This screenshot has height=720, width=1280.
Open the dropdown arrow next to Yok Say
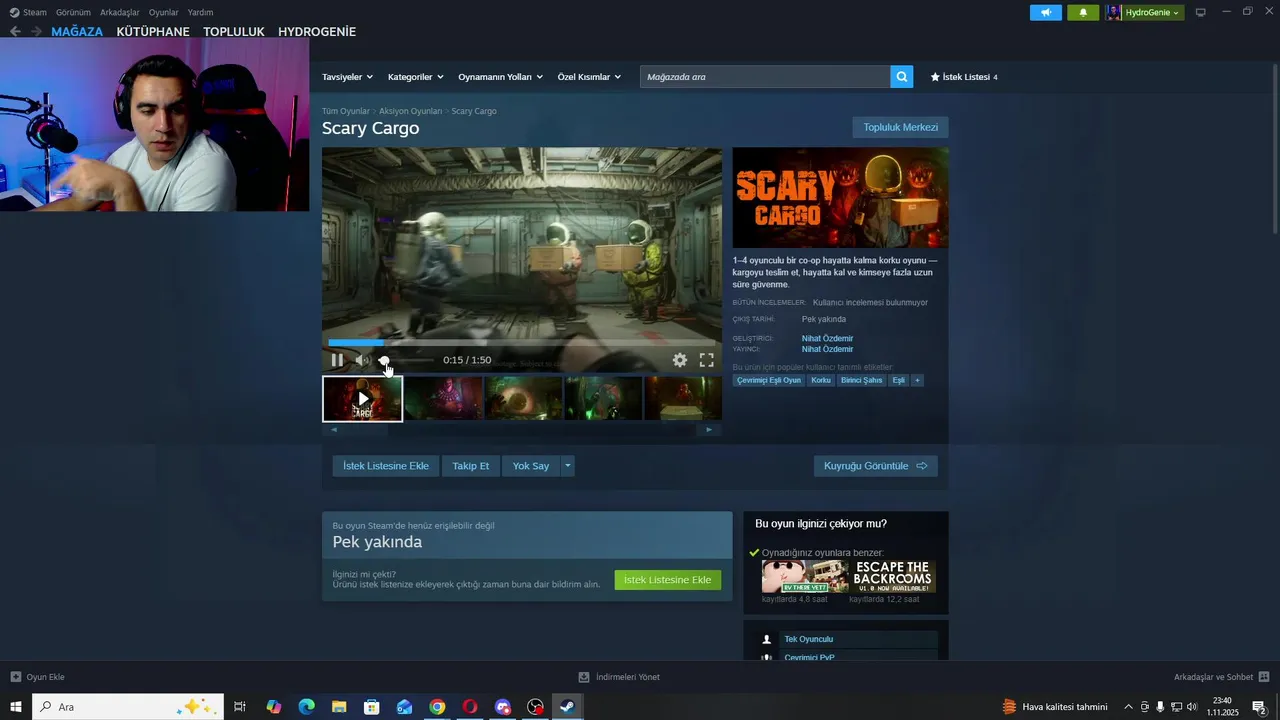pos(567,466)
